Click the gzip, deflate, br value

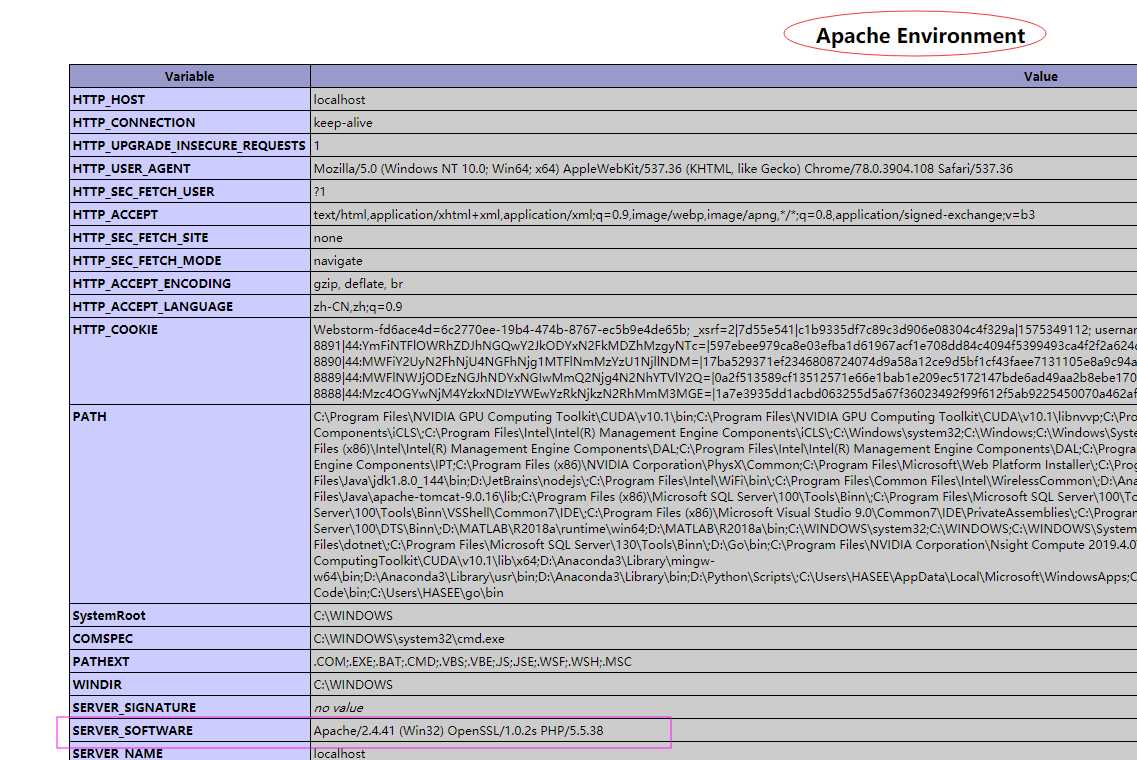358,284
